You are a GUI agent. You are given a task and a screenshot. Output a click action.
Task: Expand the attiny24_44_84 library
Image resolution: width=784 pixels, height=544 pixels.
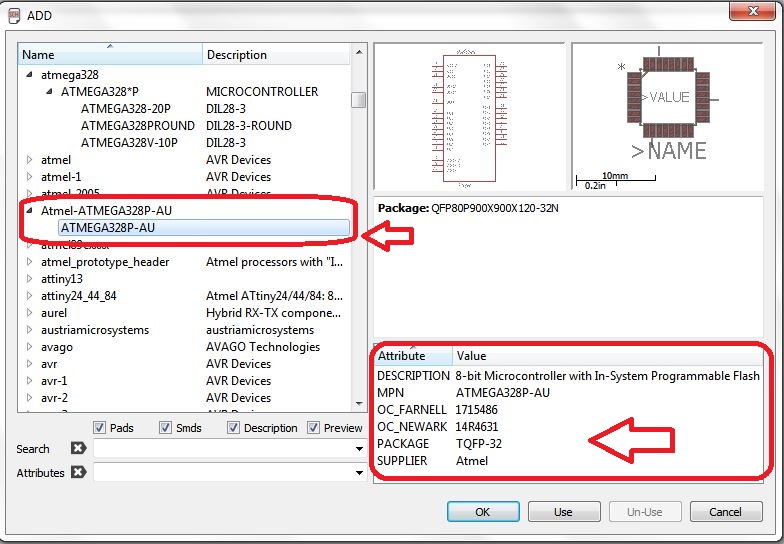[x=30, y=296]
